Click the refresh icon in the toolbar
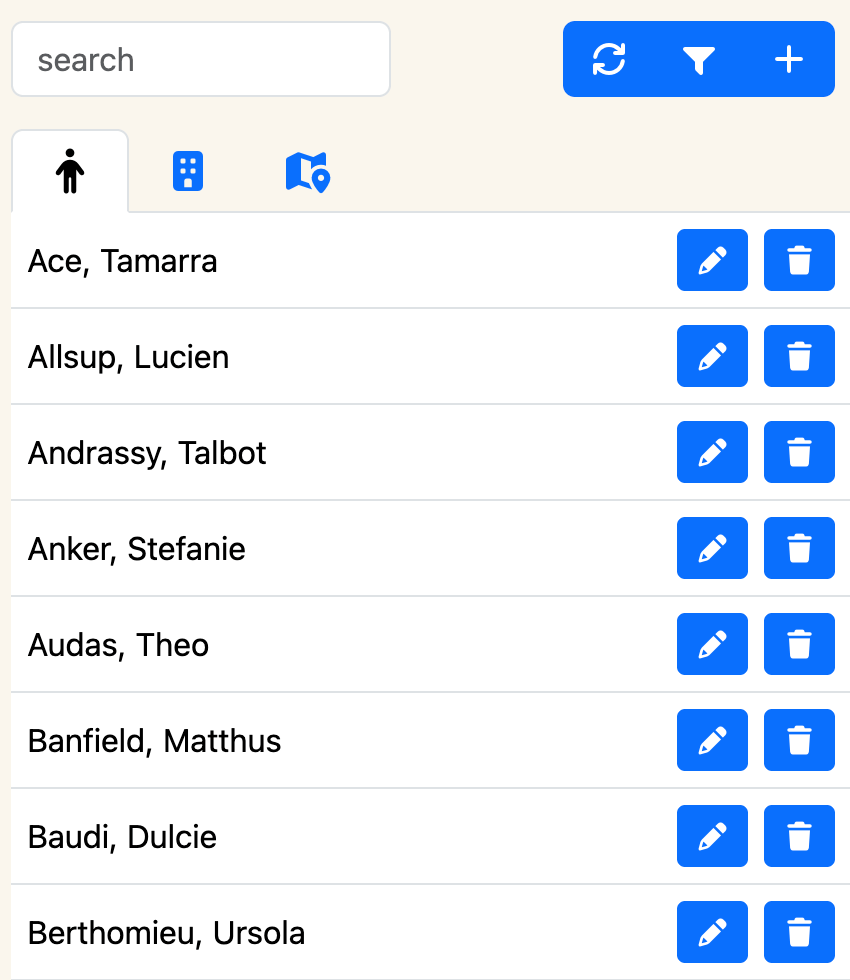Image resolution: width=850 pixels, height=980 pixels. tap(608, 59)
